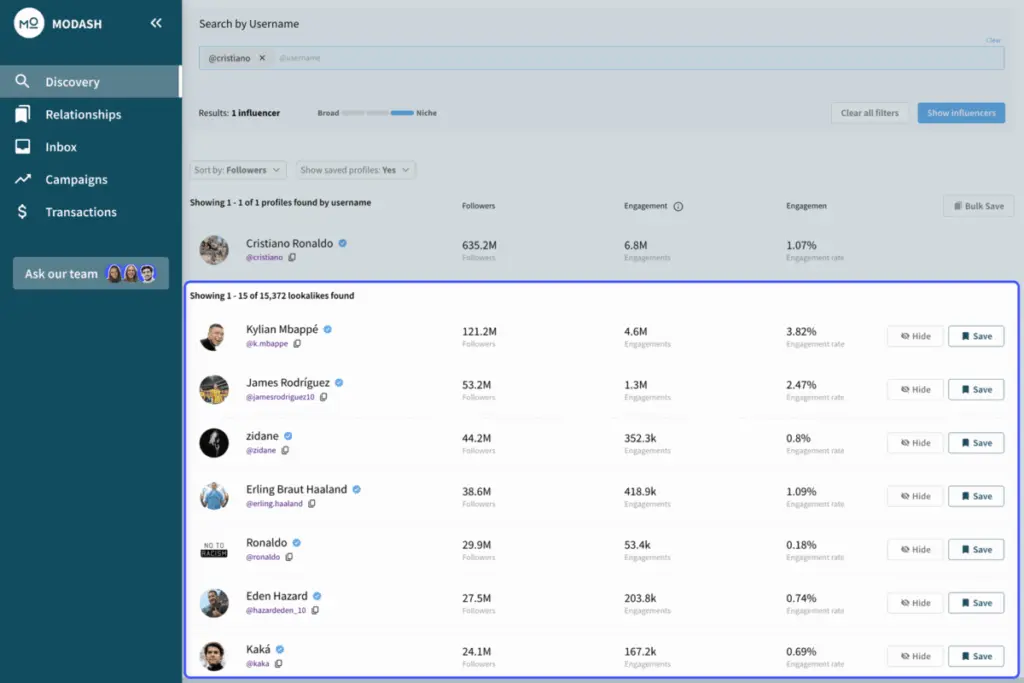The height and width of the screenshot is (683, 1024).
Task: Hide Eden Hazard from the list
Action: [x=914, y=603]
